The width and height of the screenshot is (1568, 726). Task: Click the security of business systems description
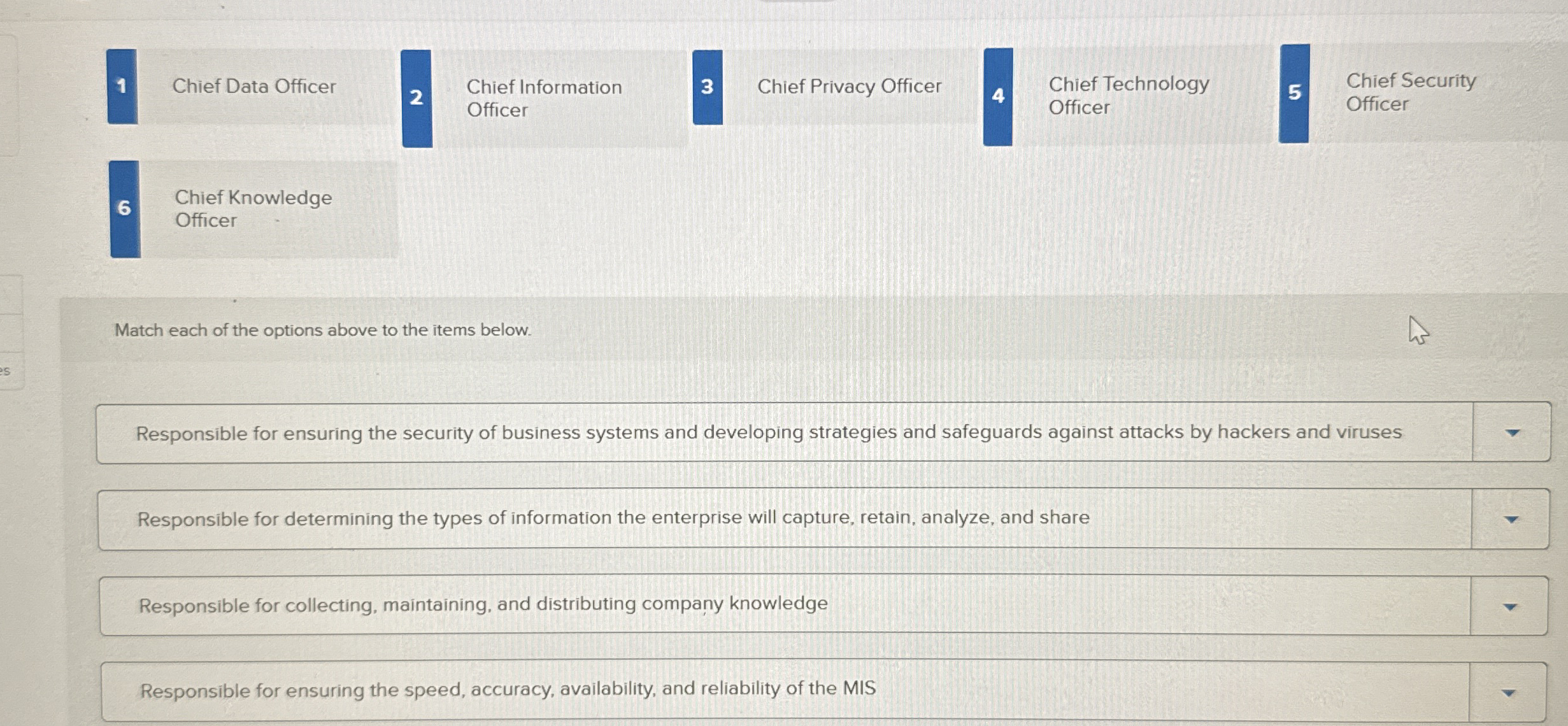(x=767, y=433)
